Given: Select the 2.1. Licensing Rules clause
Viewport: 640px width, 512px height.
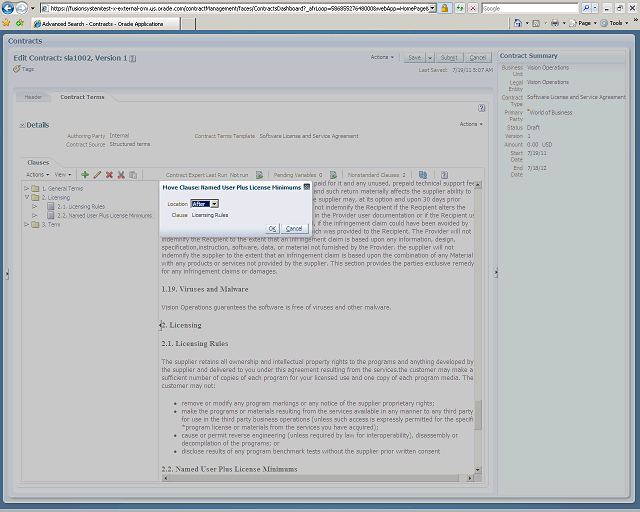Looking at the screenshot, I should coord(81,206).
